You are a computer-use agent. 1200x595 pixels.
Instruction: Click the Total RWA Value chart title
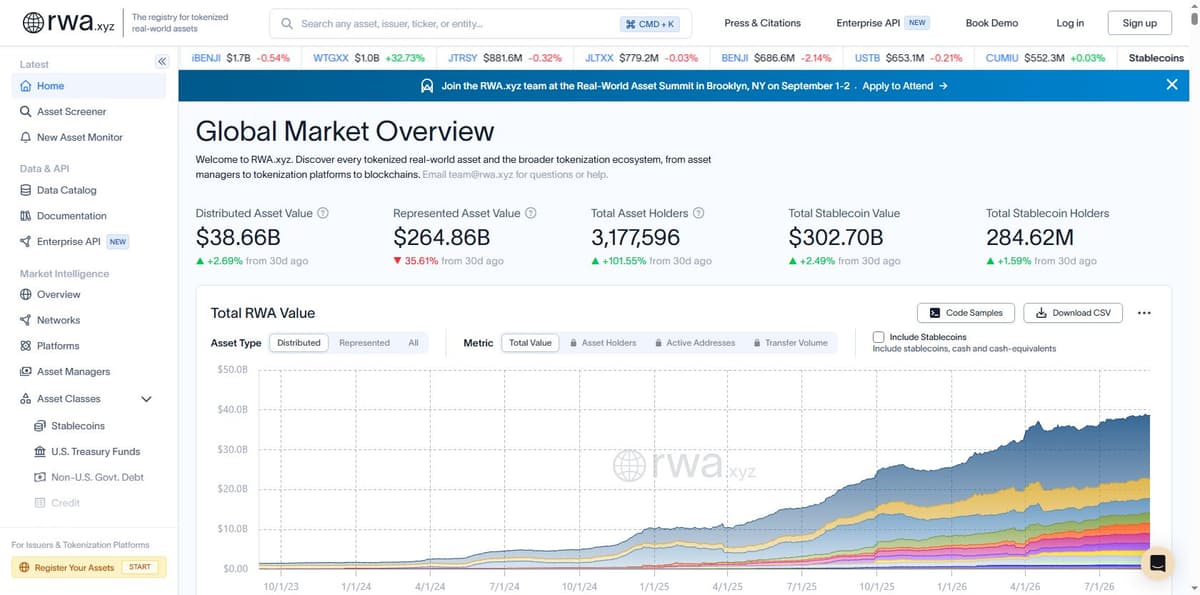263,313
